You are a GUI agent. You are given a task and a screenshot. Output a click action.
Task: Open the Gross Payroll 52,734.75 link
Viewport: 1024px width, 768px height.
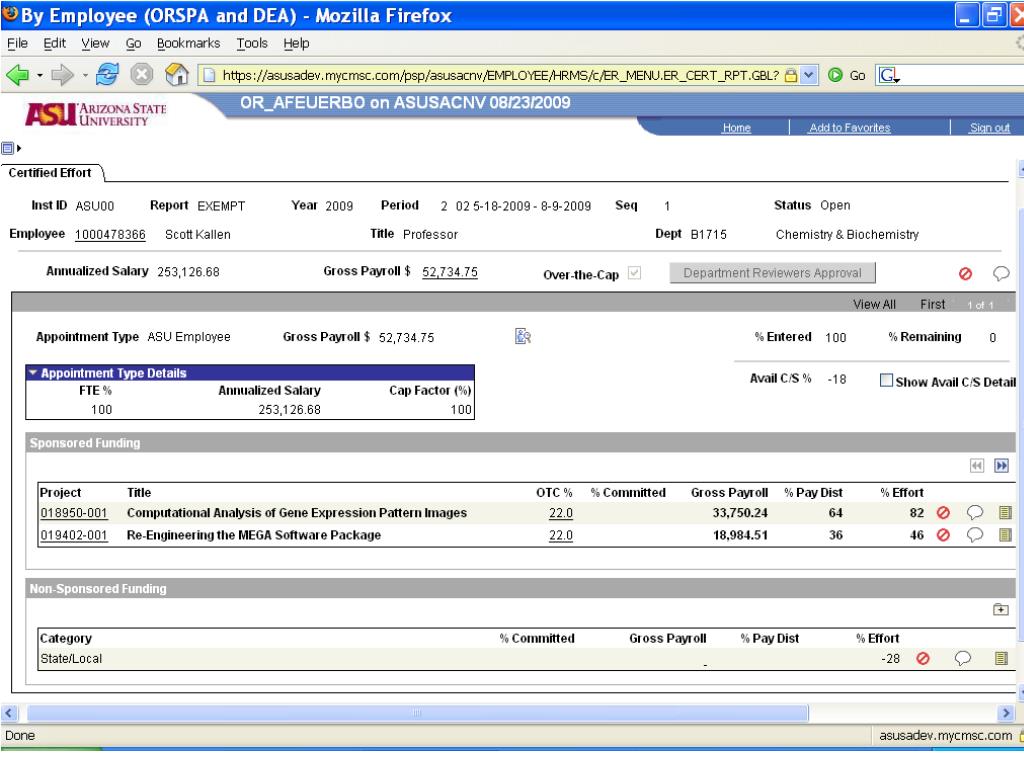[x=449, y=272]
